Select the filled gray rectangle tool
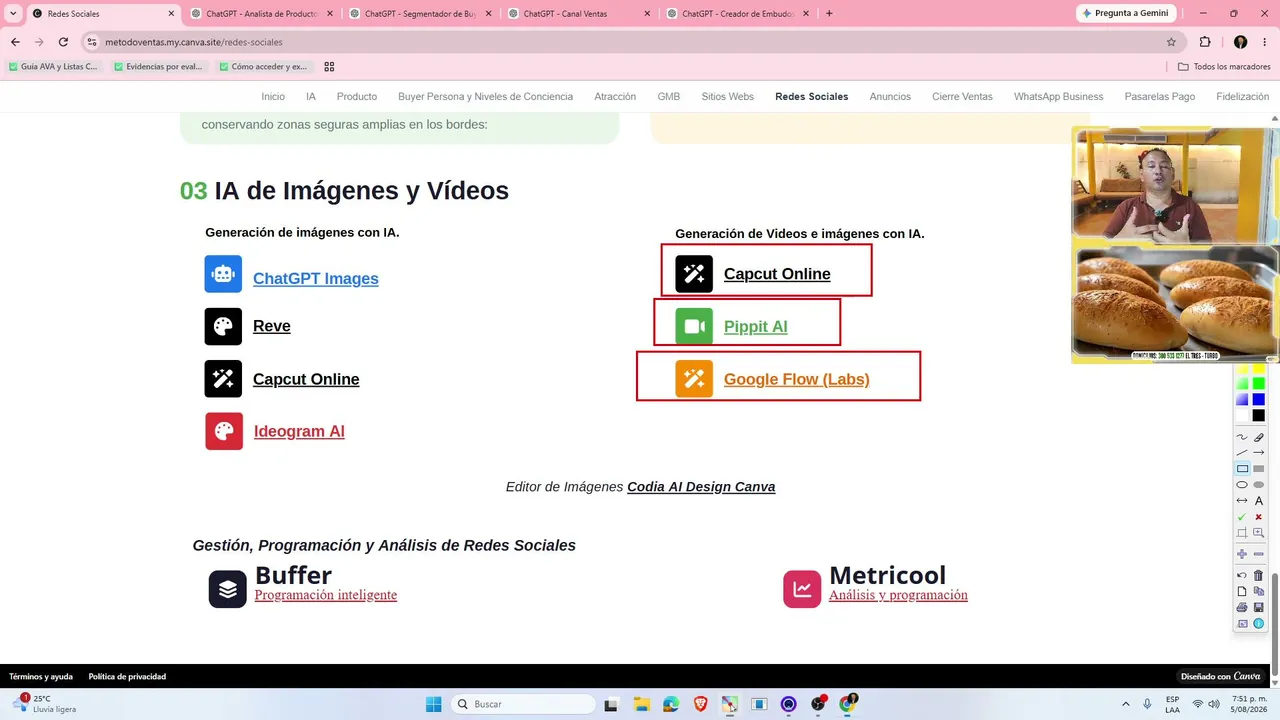 click(x=1259, y=469)
